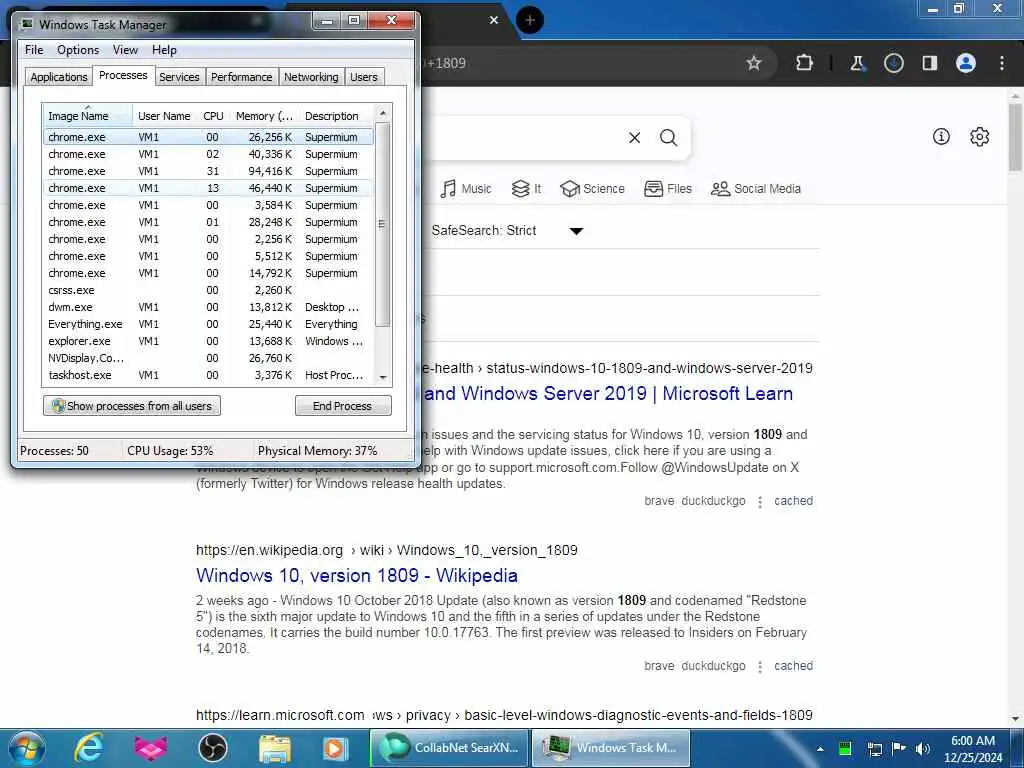Launch OBS Studio from the taskbar
This screenshot has height=768, width=1024.
(212, 748)
